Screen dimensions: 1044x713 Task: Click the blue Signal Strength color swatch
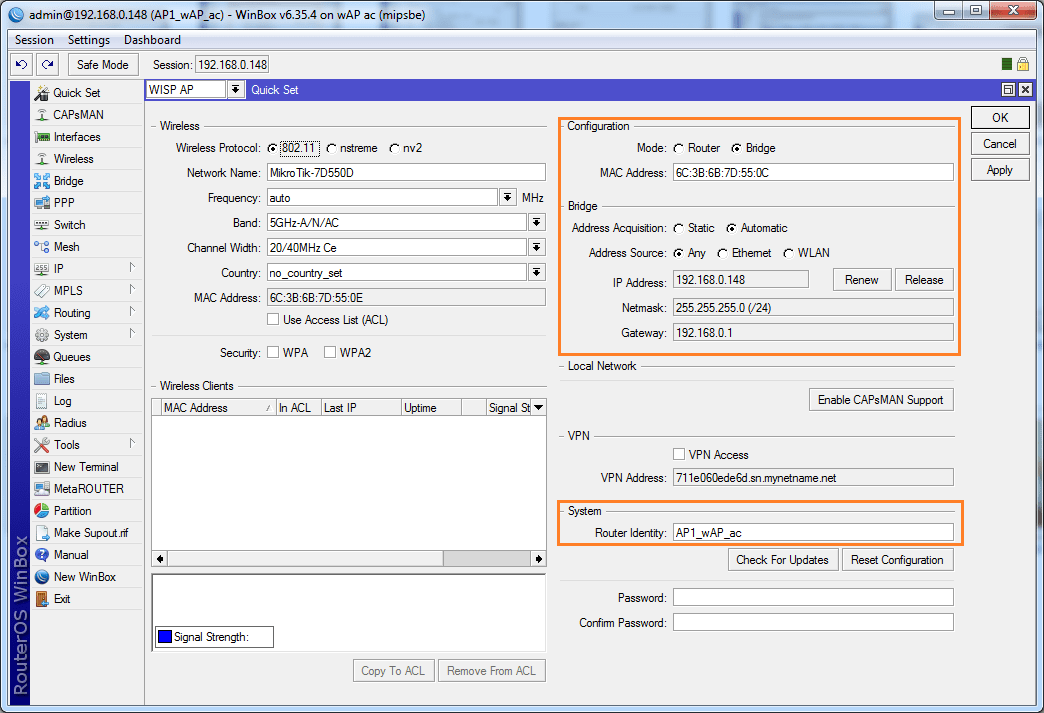[x=164, y=637]
